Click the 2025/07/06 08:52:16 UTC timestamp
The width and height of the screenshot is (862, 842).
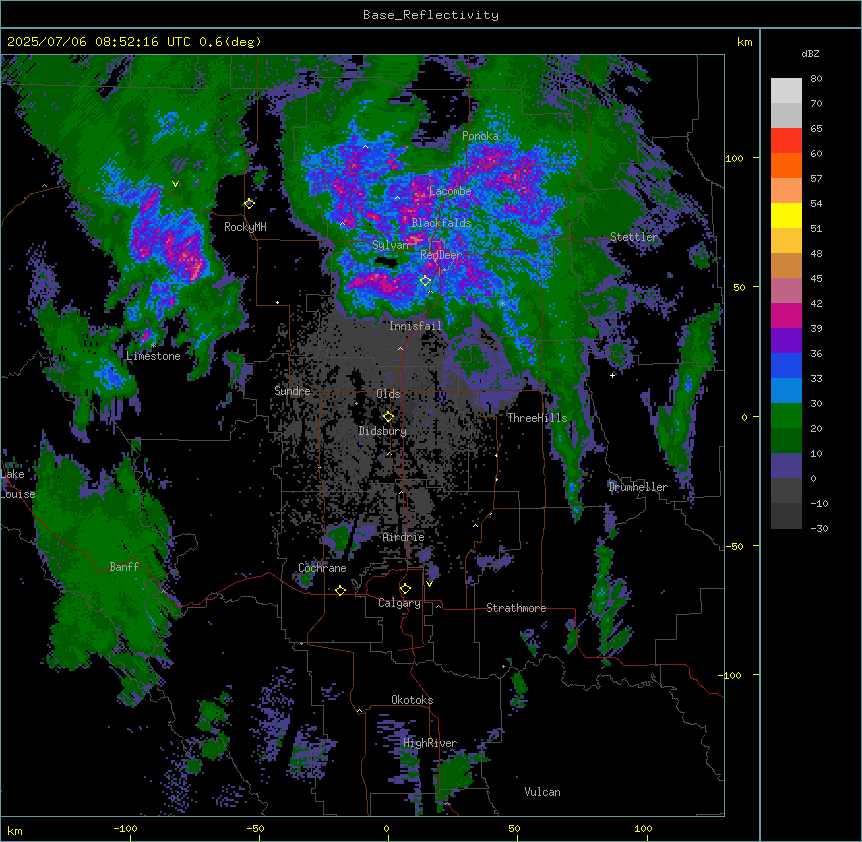[101, 42]
